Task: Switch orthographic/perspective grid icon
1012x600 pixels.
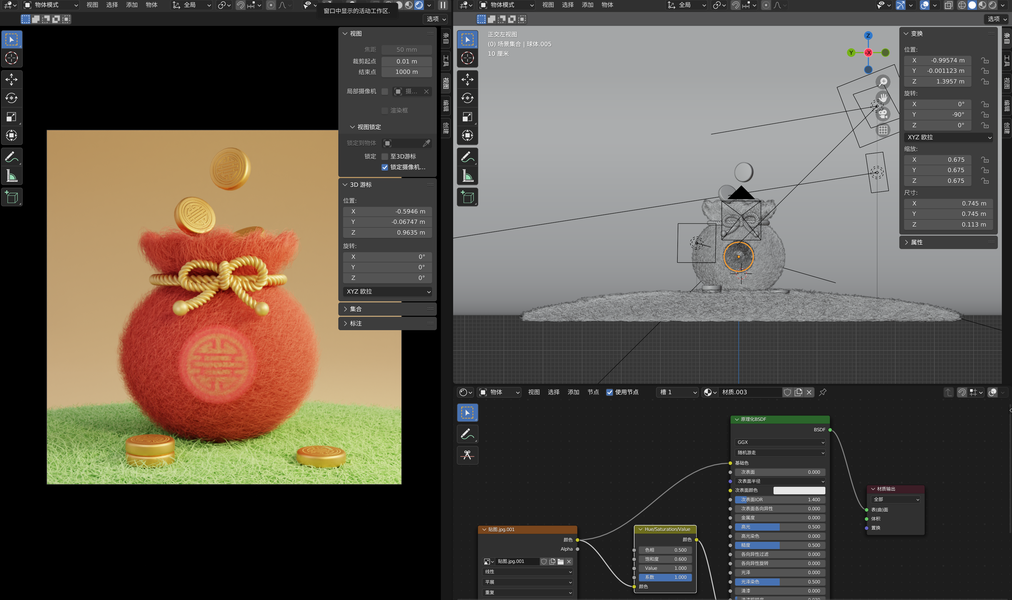Action: tap(882, 130)
